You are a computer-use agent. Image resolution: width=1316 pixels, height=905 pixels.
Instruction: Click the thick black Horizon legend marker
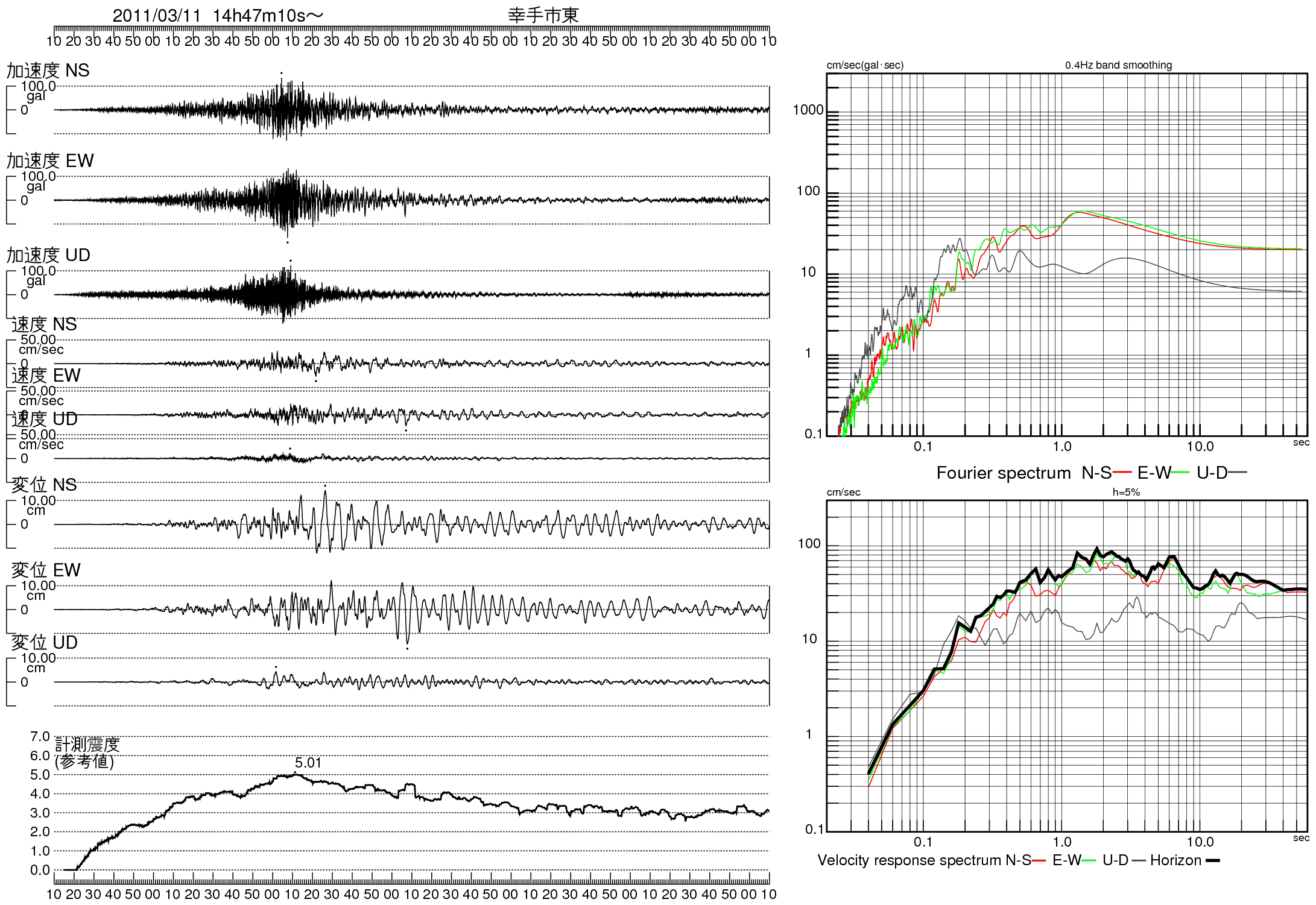click(x=1212, y=860)
